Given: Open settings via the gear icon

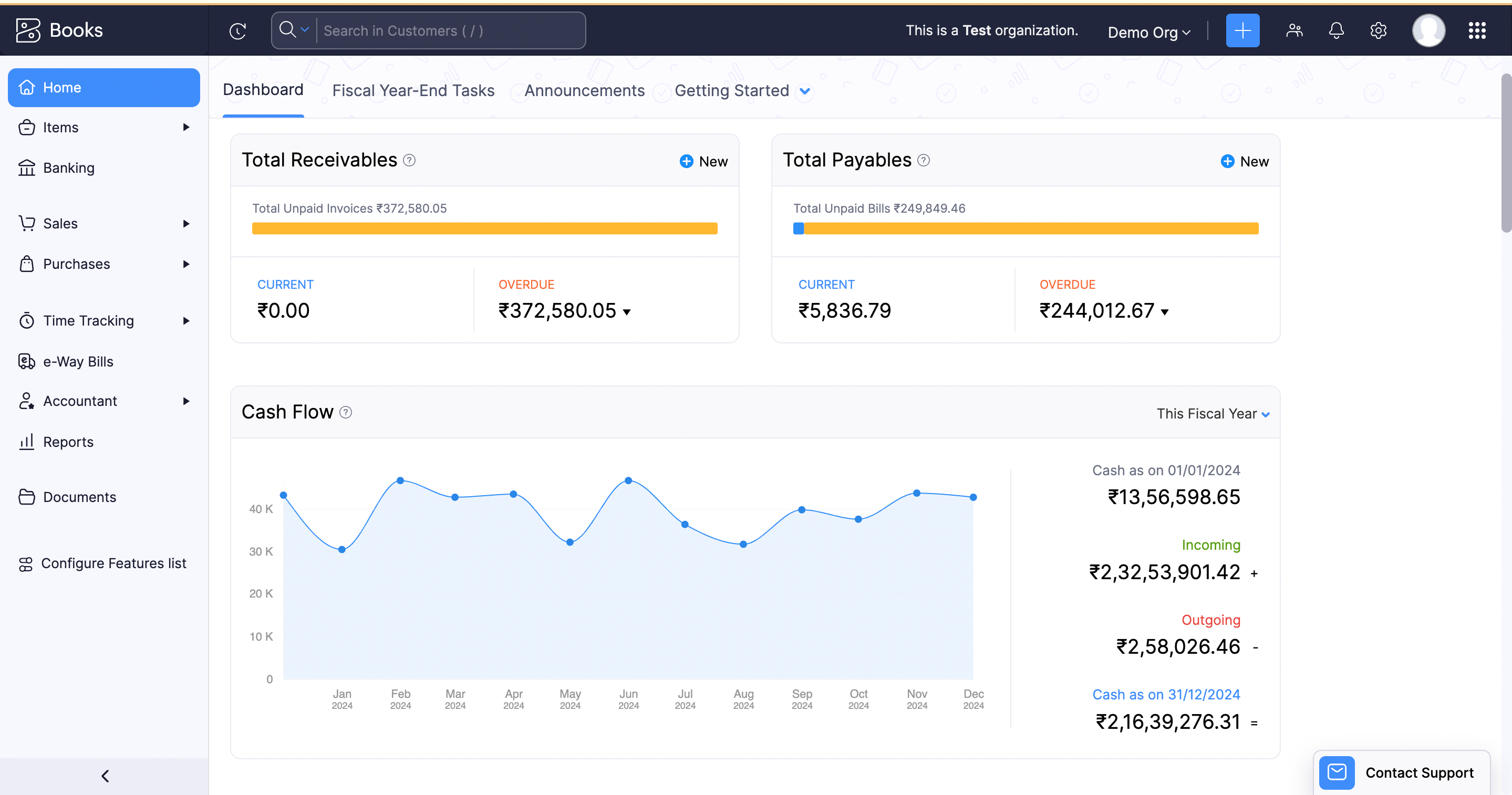Looking at the screenshot, I should (x=1378, y=30).
